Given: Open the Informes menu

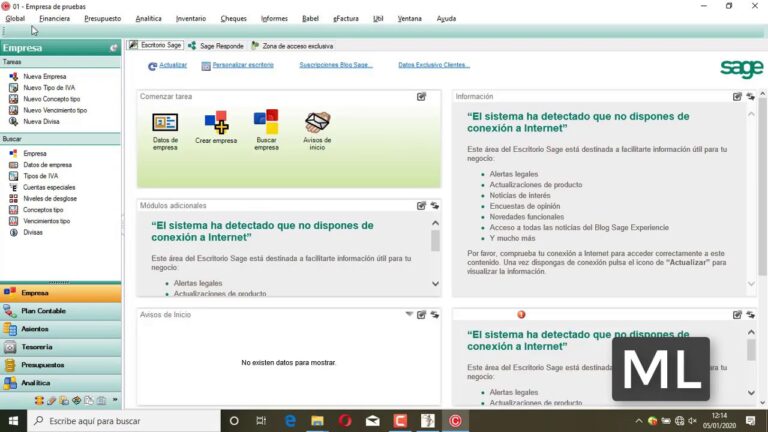Looking at the screenshot, I should click(274, 19).
